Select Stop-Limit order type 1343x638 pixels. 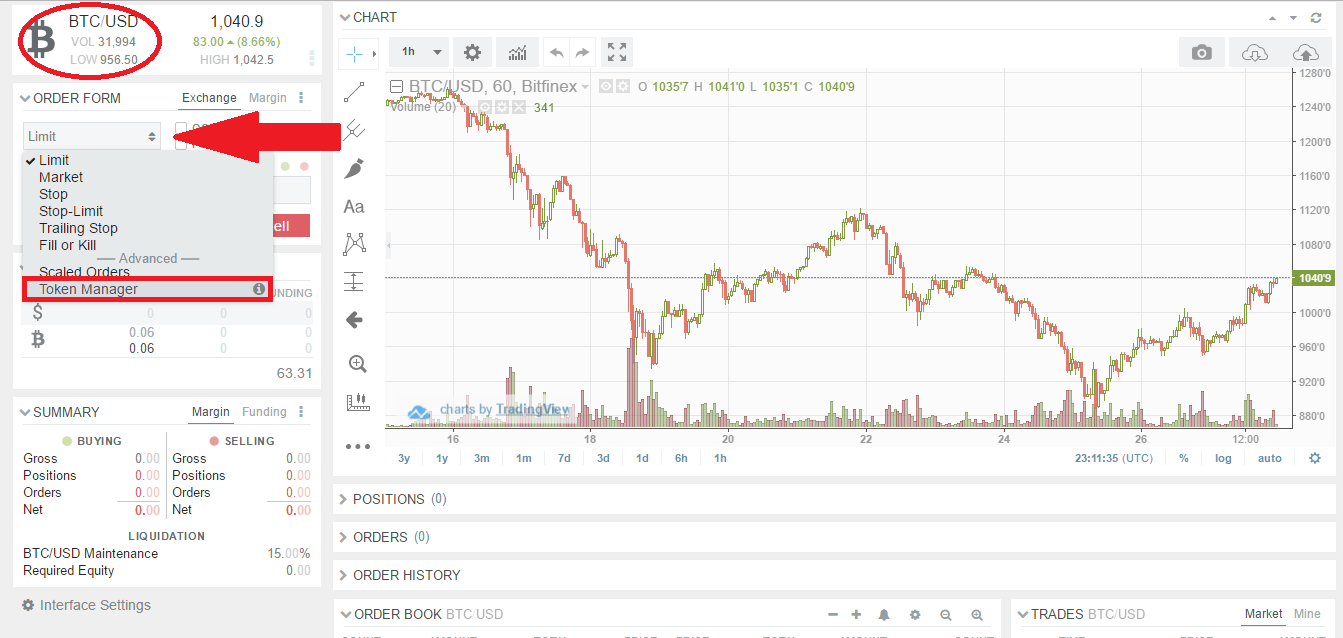(71, 211)
